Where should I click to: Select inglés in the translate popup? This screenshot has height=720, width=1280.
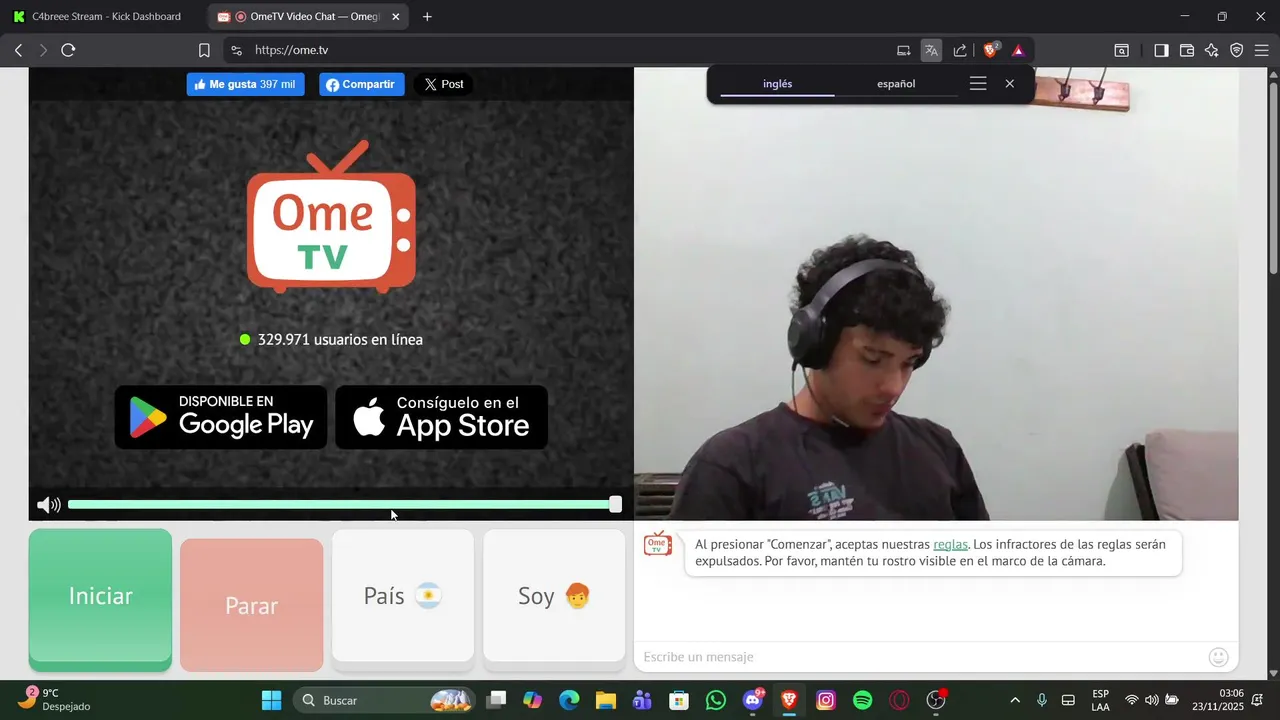click(x=777, y=84)
